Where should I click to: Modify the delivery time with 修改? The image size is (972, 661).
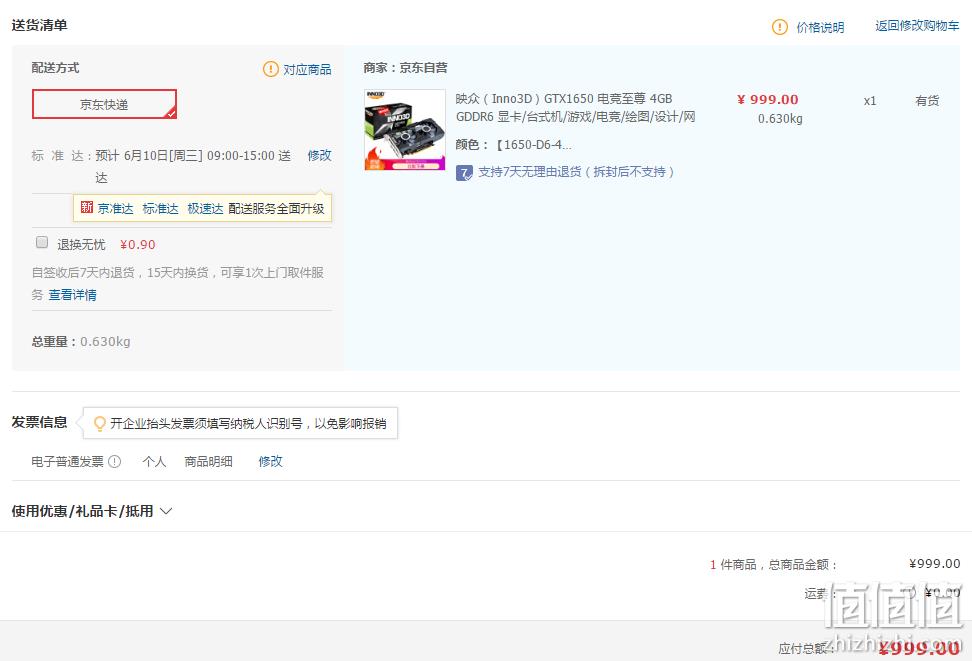click(x=319, y=155)
